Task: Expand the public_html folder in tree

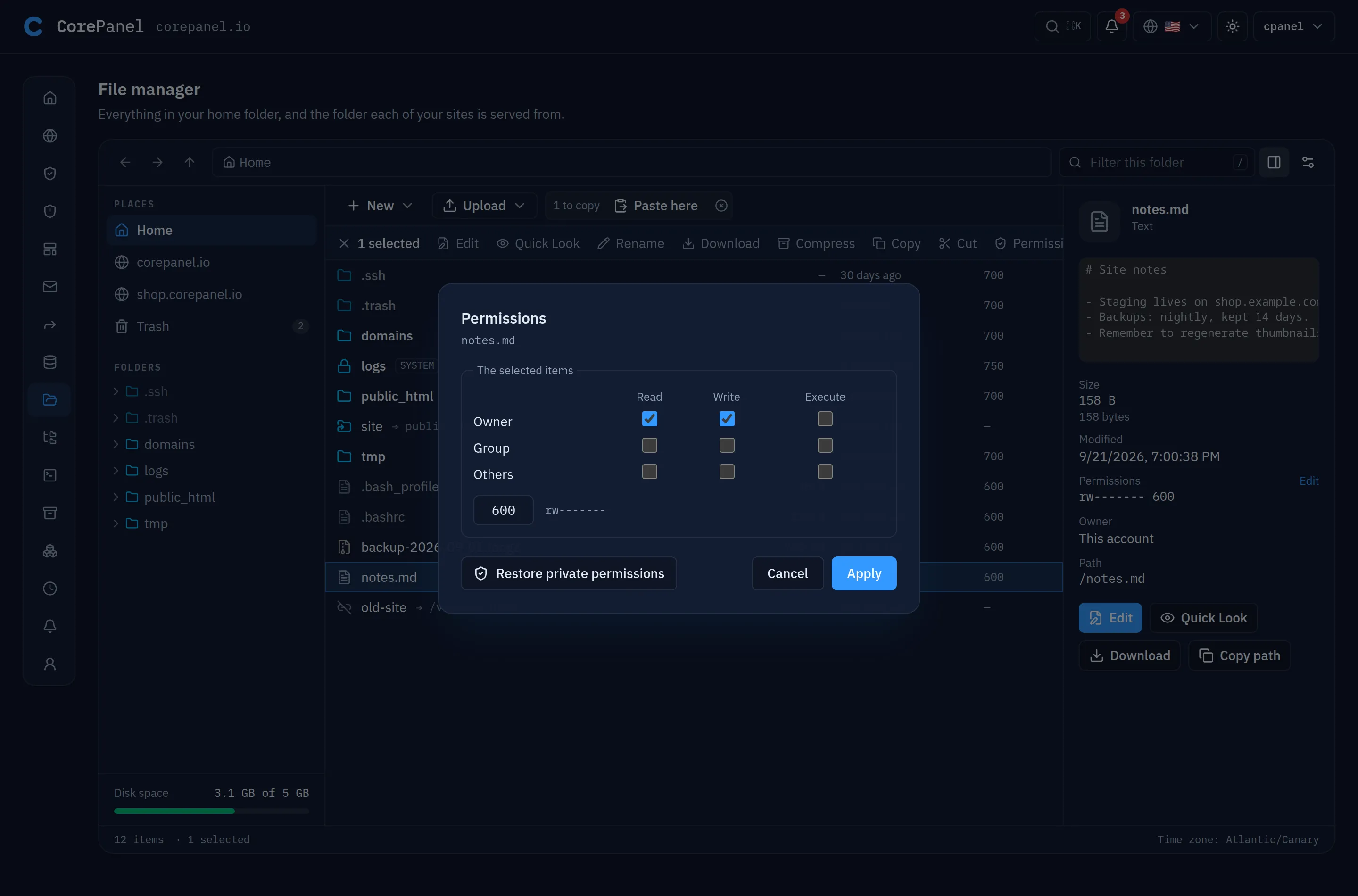Action: tap(116, 497)
